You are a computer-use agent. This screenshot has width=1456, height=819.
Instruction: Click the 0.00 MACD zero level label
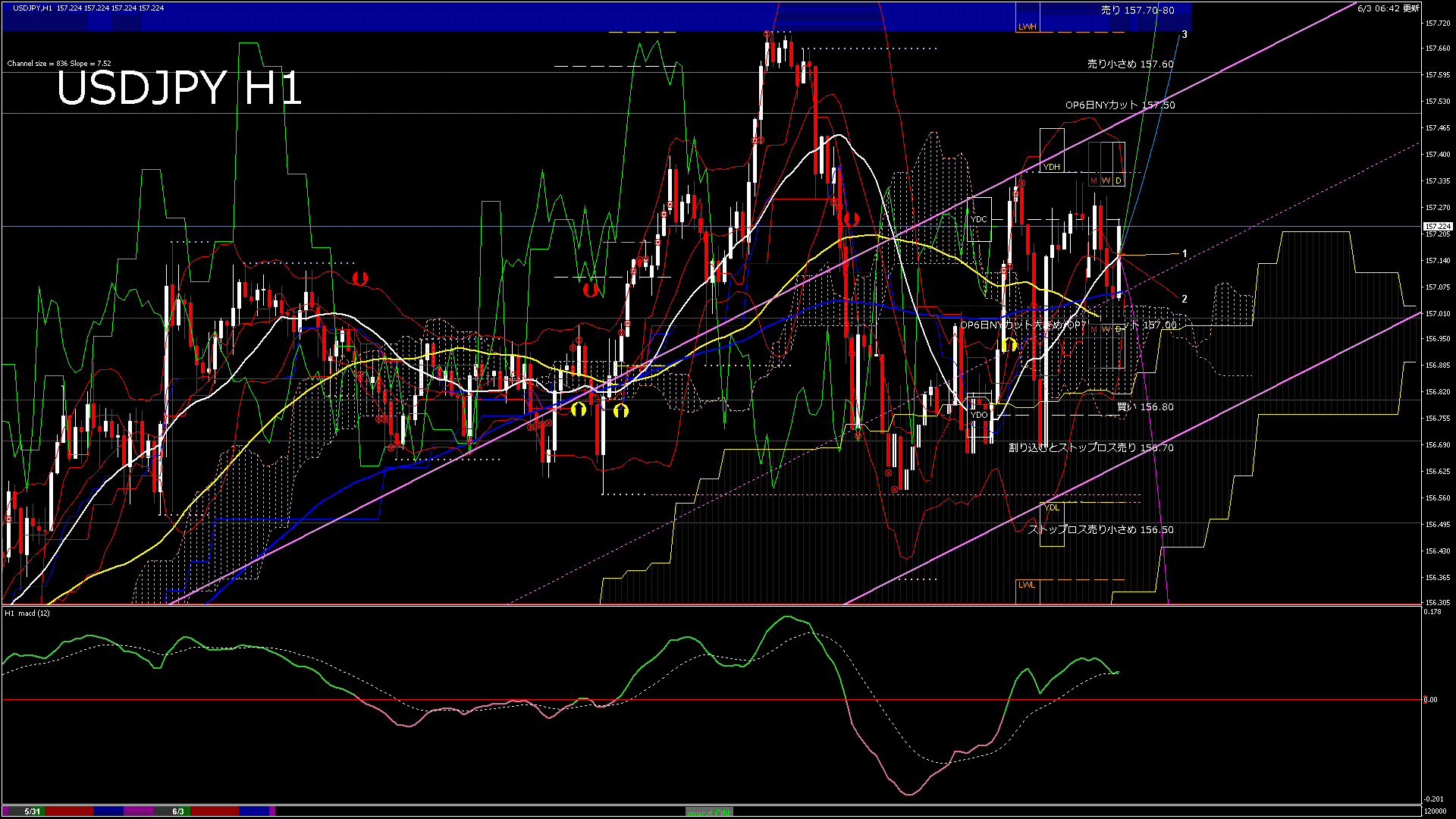[1430, 699]
